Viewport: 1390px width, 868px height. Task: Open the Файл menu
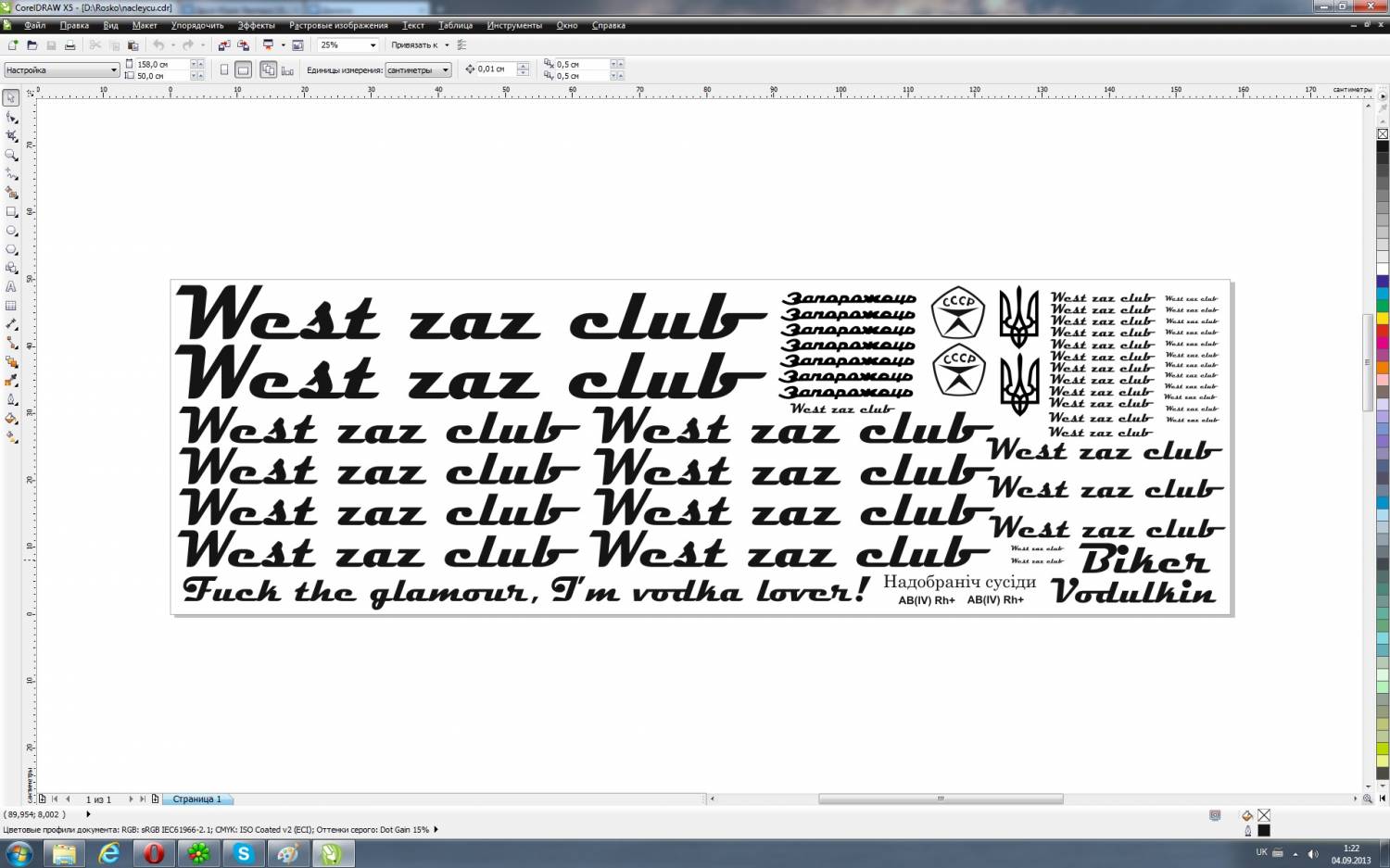pos(34,25)
